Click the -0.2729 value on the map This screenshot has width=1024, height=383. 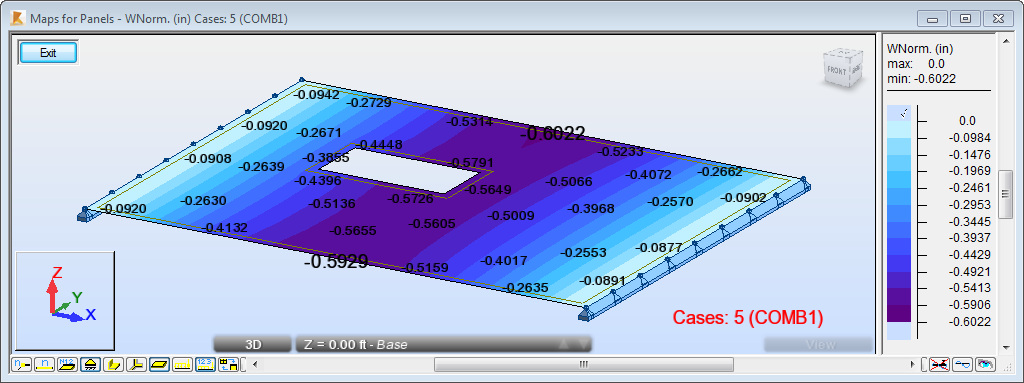point(368,103)
